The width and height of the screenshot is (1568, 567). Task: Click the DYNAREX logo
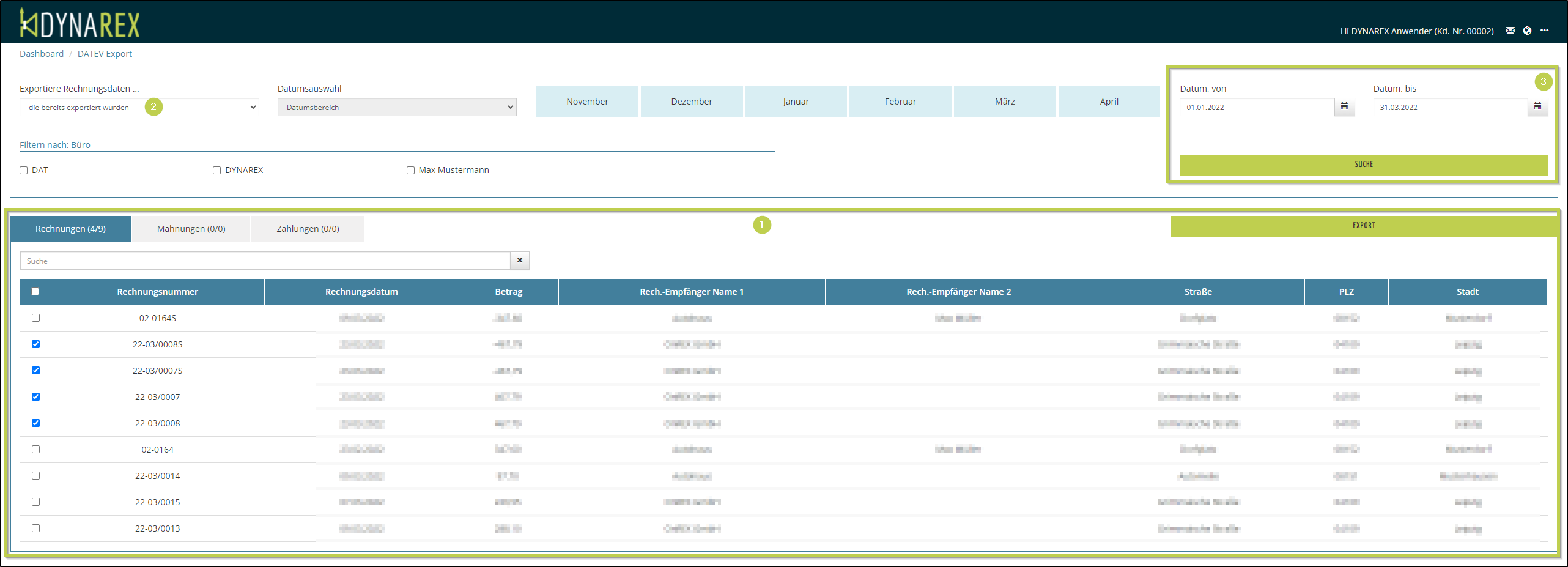tap(80, 23)
